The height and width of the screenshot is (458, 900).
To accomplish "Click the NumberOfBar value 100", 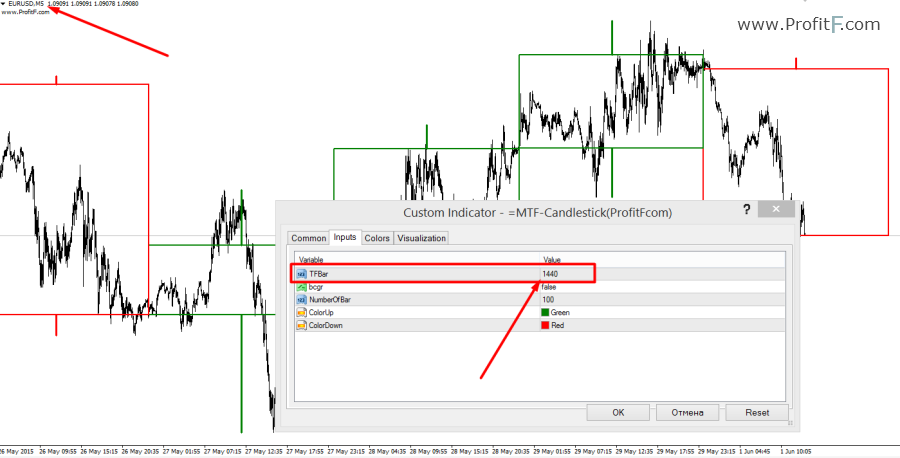I will 548,300.
